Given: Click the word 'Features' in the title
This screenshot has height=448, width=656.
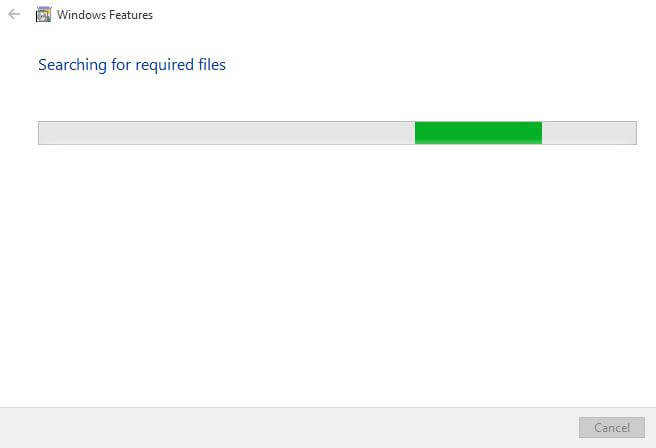Looking at the screenshot, I should click(x=131, y=15).
